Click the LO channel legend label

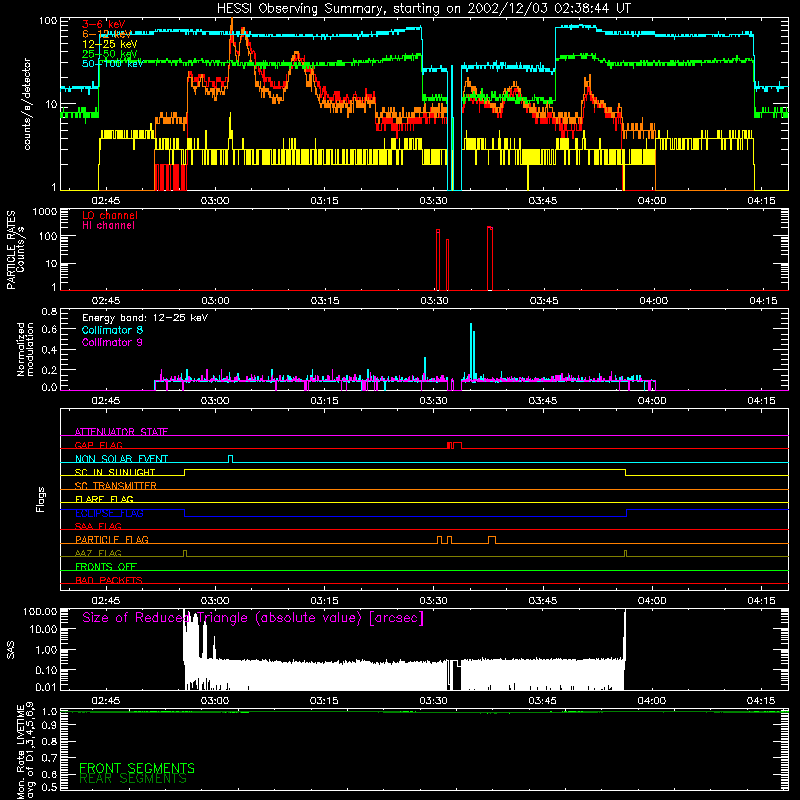110,215
